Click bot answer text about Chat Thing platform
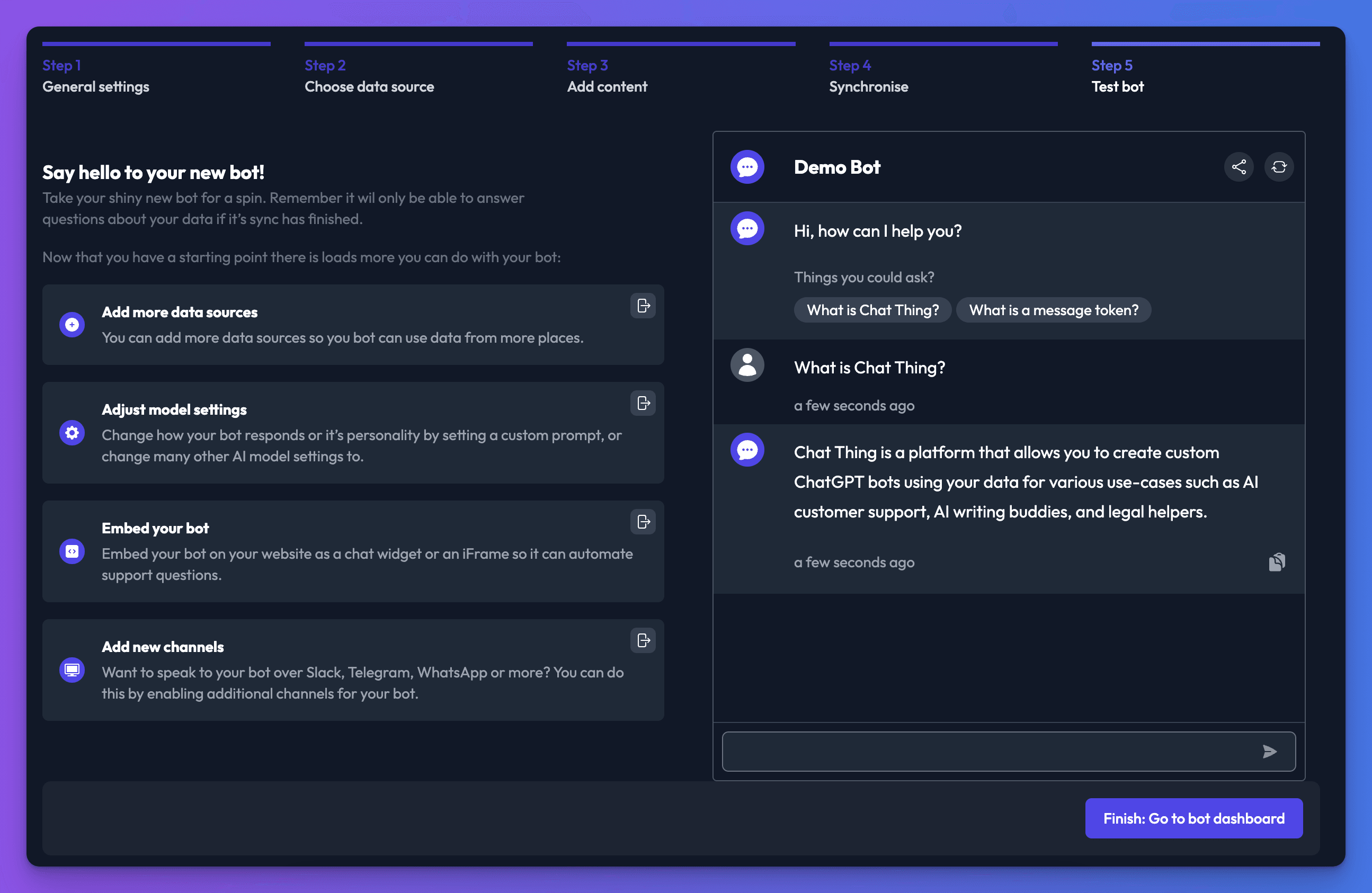1372x893 pixels. click(1026, 483)
